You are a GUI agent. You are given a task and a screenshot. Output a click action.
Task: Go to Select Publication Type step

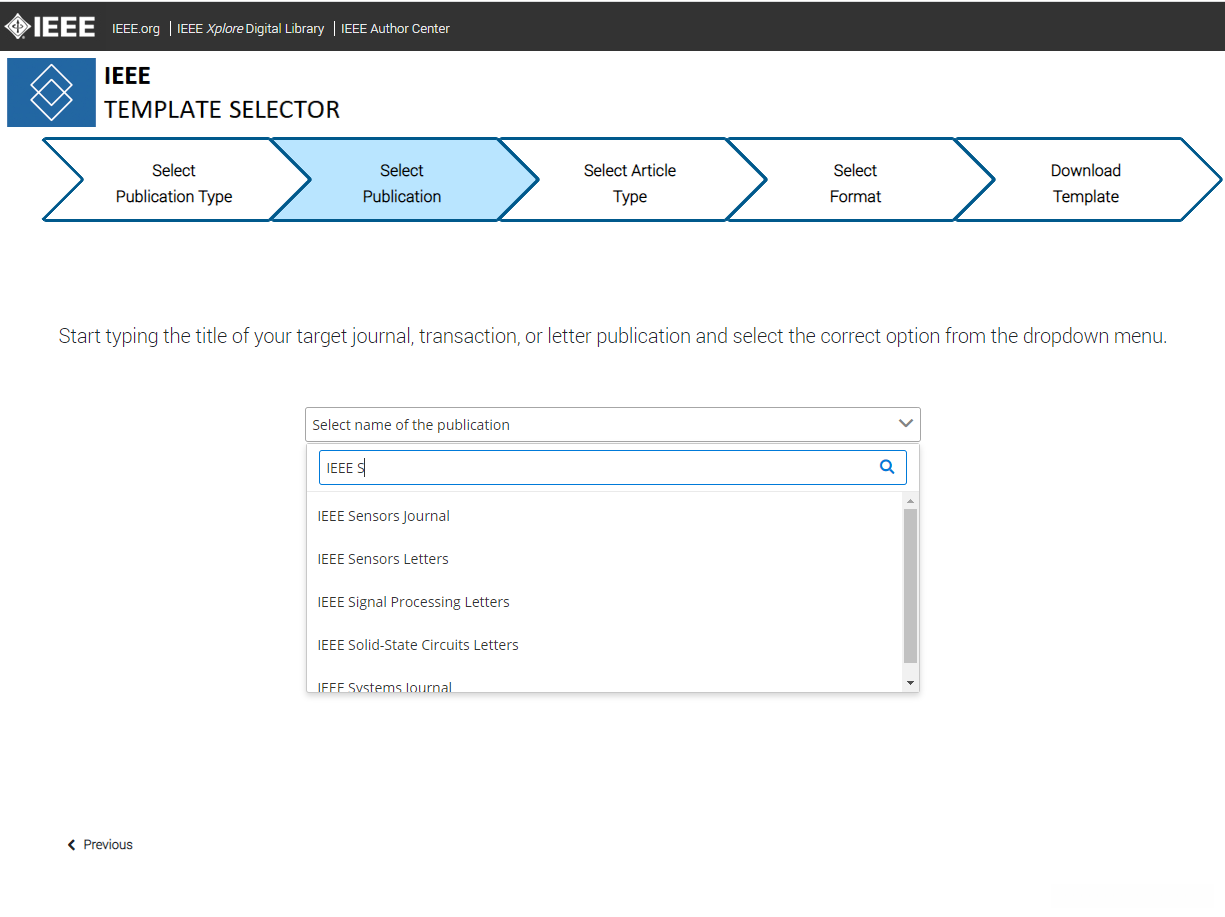click(173, 183)
